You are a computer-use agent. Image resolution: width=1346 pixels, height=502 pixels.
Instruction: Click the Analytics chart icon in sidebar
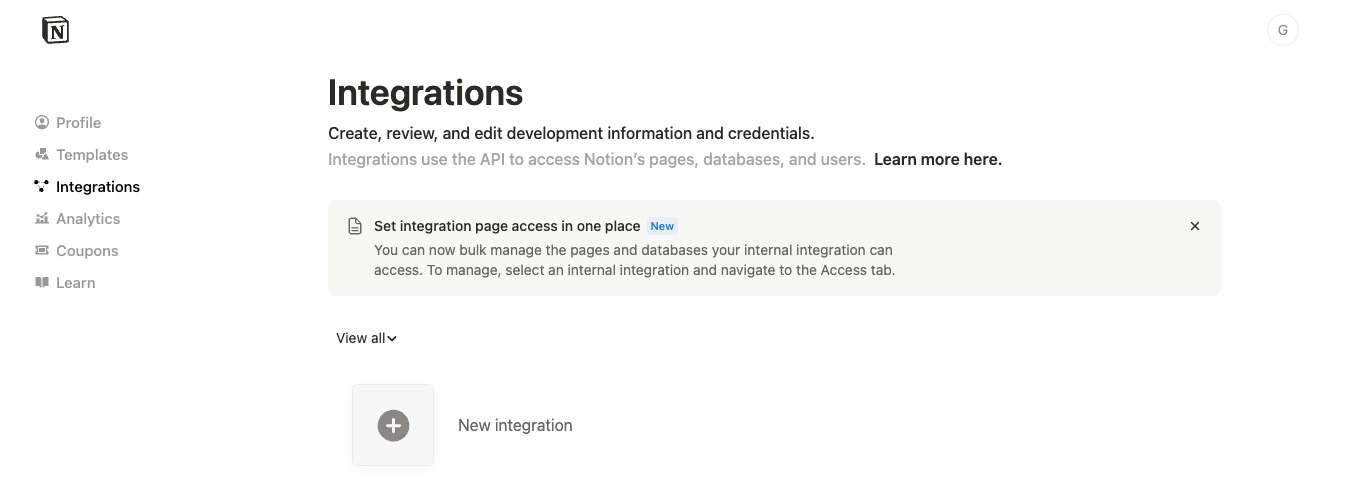point(42,218)
